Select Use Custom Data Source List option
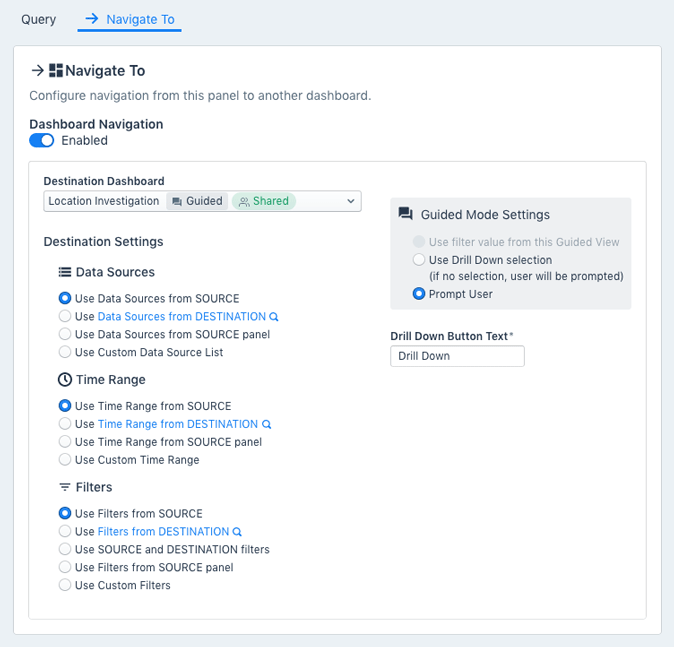This screenshot has width=674, height=647. point(65,352)
